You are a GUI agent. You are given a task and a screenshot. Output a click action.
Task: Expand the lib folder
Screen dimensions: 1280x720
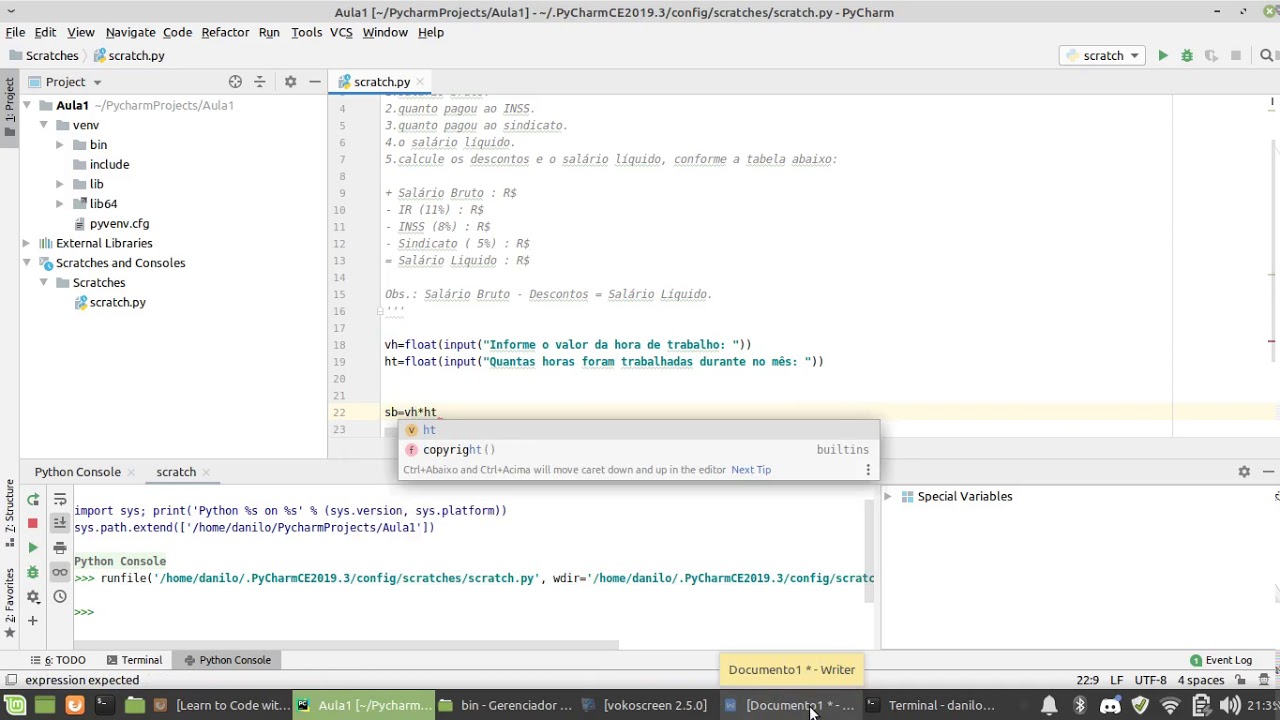(x=60, y=184)
